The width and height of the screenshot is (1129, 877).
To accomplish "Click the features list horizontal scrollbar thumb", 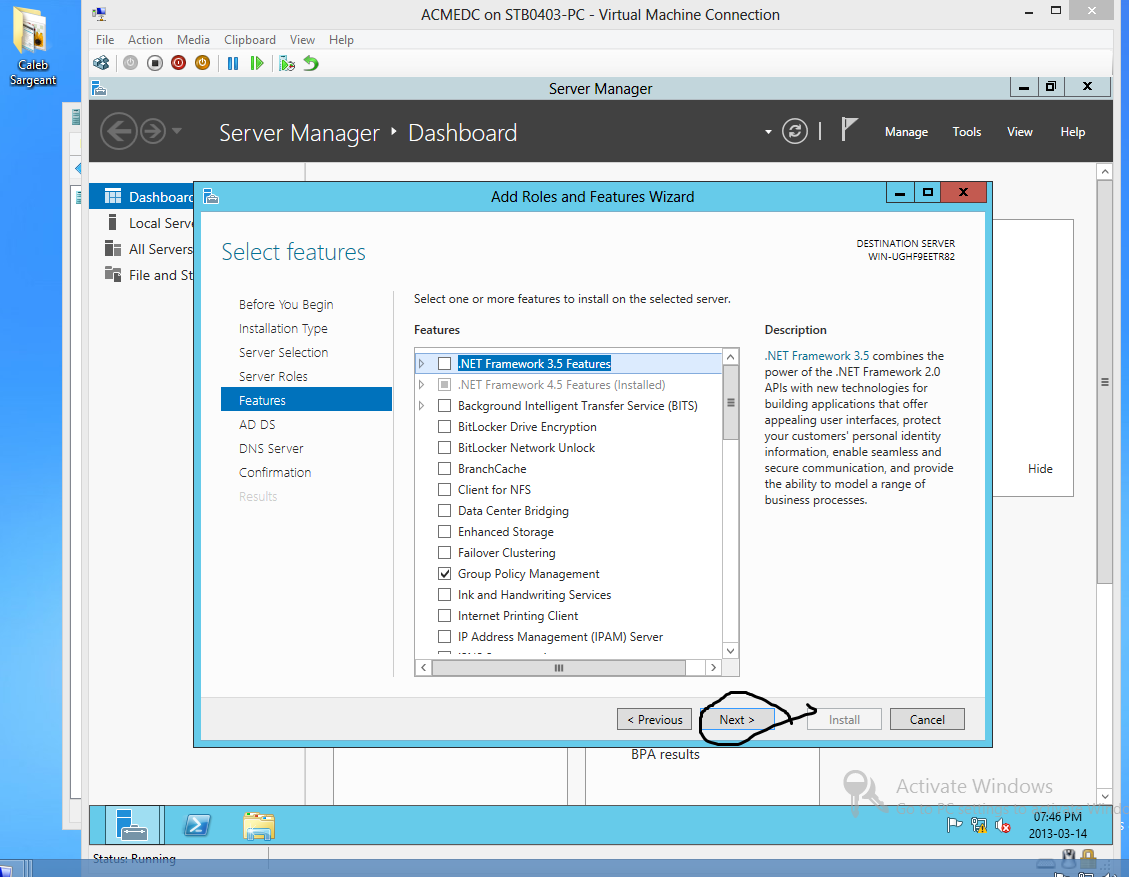I will pyautogui.click(x=559, y=667).
